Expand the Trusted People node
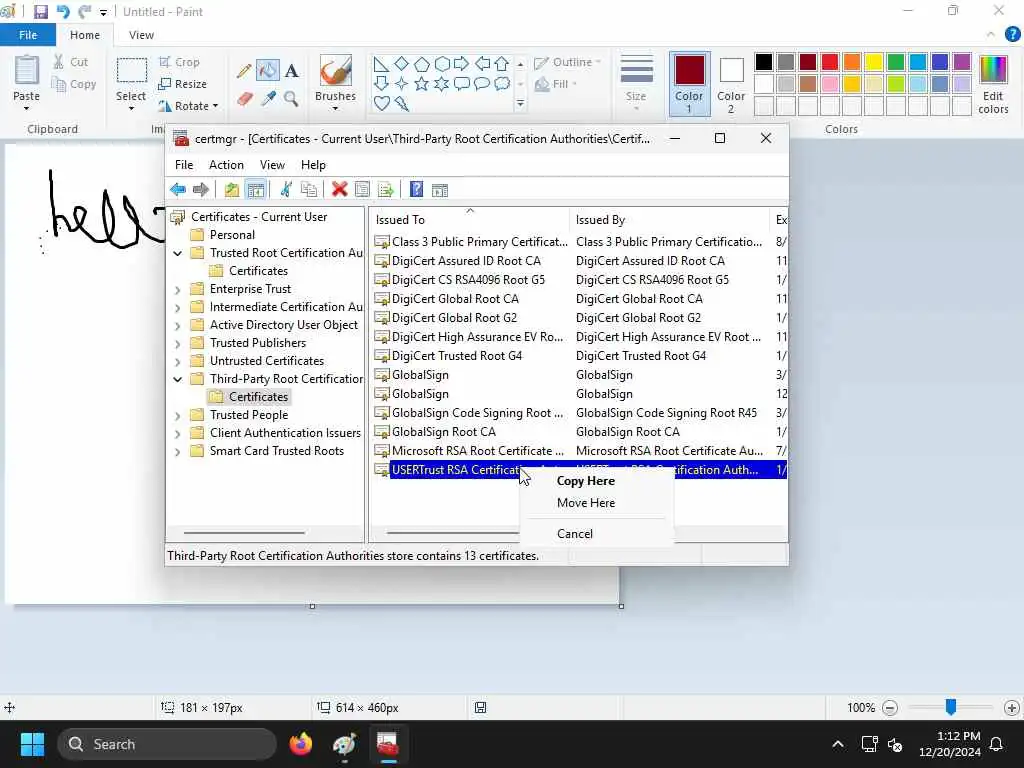The height and width of the screenshot is (768, 1024). click(178, 415)
